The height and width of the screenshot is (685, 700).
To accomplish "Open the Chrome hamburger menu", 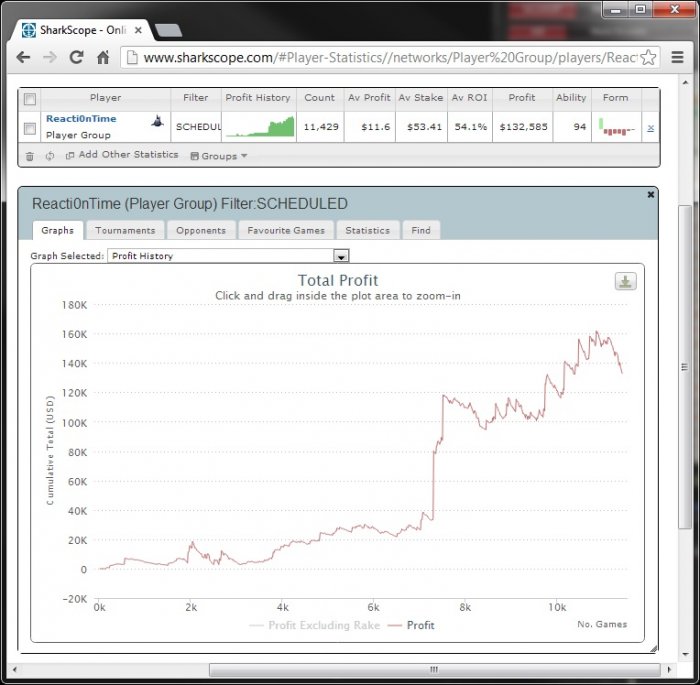I will (678, 57).
